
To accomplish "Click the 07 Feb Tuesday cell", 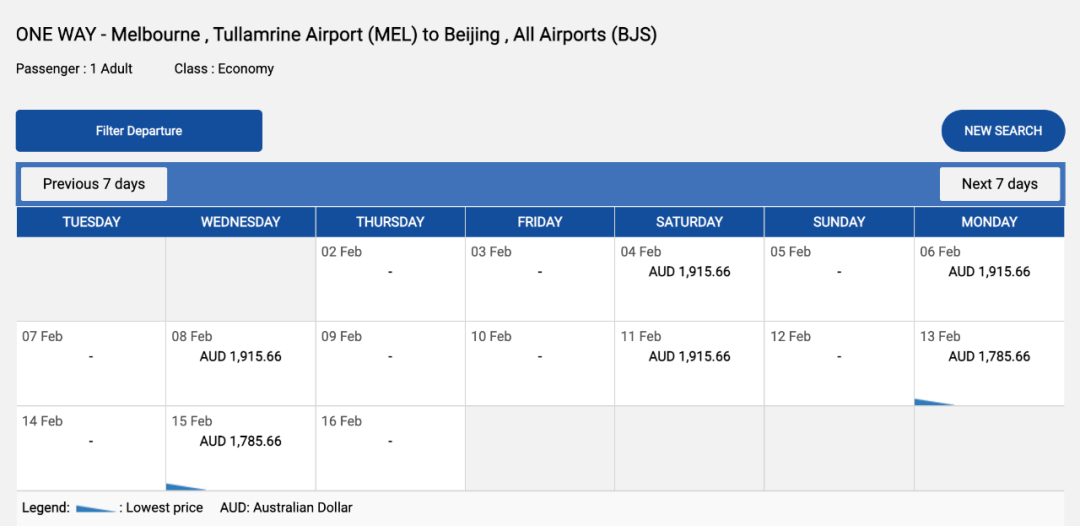I will pos(90,363).
